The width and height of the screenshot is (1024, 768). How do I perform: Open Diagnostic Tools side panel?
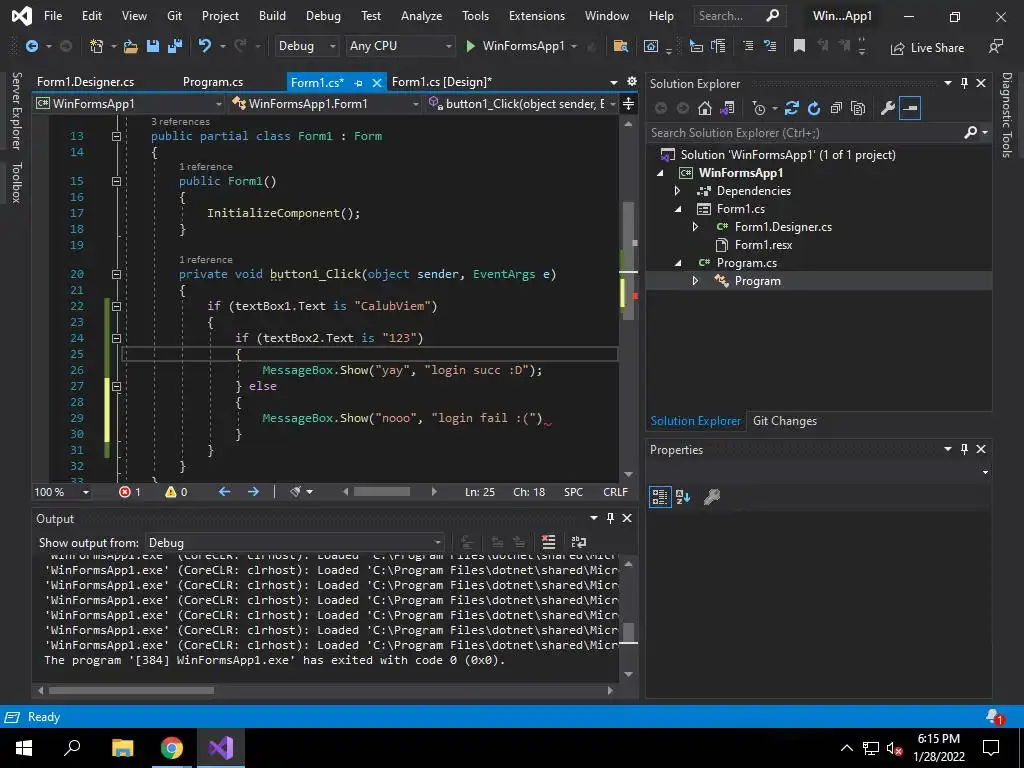[x=1007, y=115]
